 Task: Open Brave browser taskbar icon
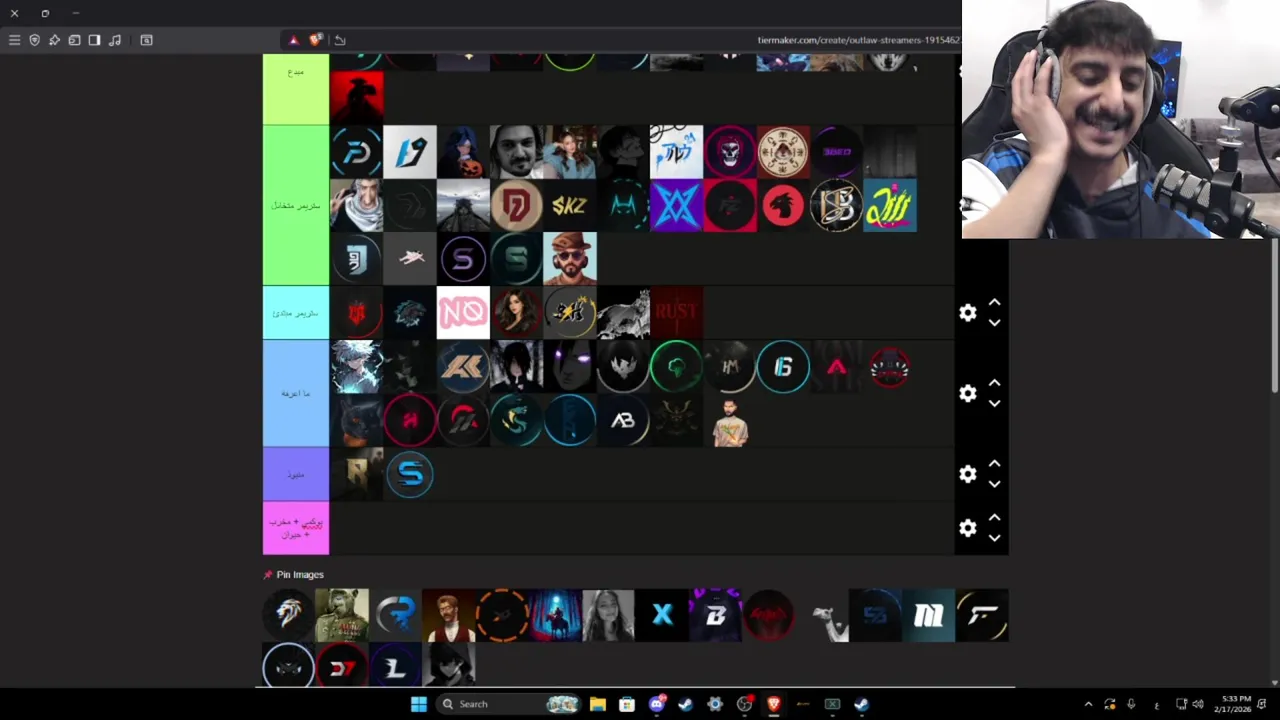point(773,704)
